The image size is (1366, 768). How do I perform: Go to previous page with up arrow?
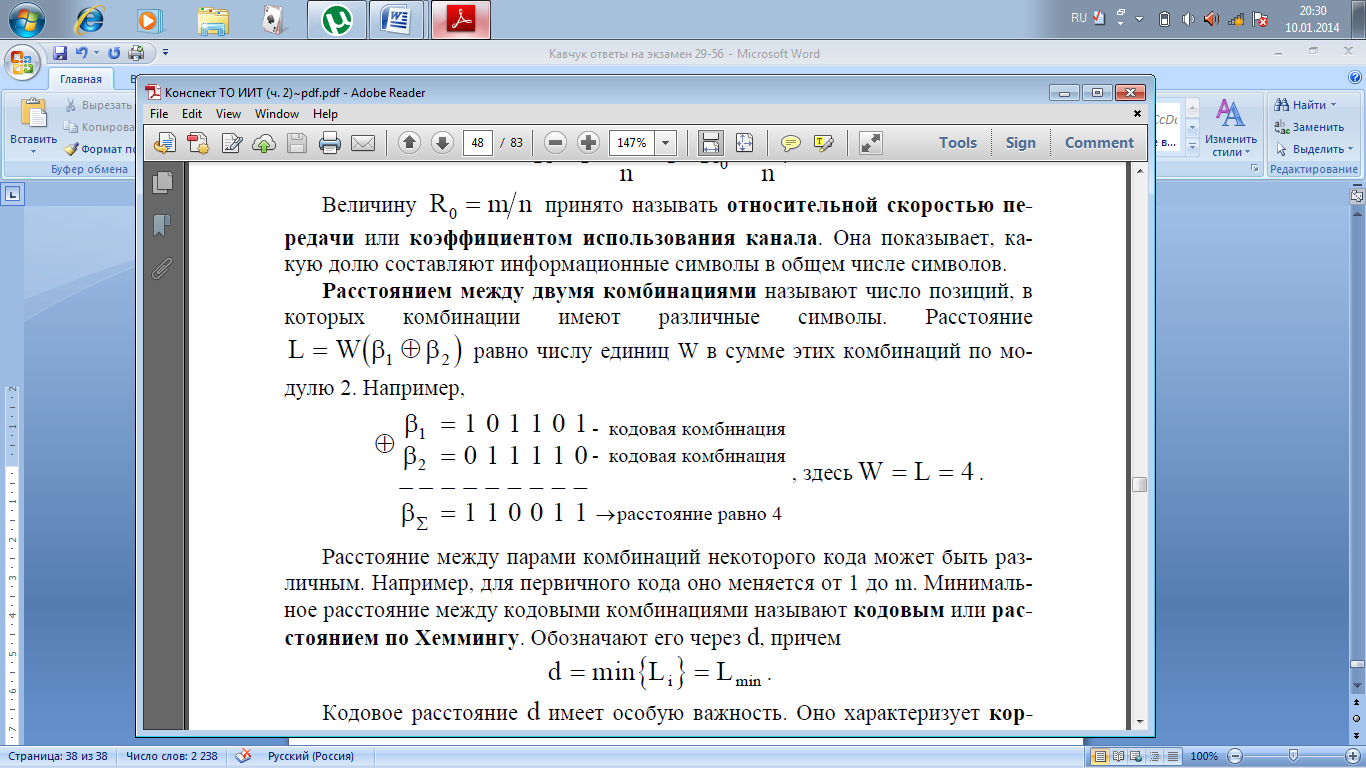tap(409, 143)
